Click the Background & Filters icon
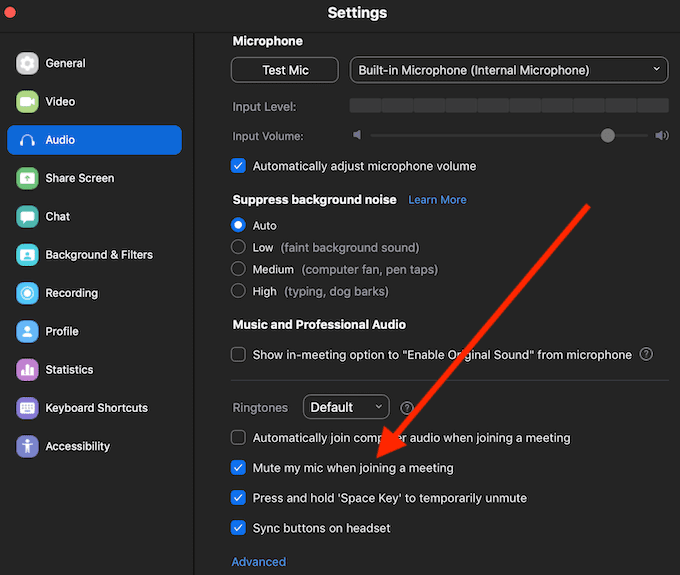Screen dimensions: 680x575 (27, 255)
